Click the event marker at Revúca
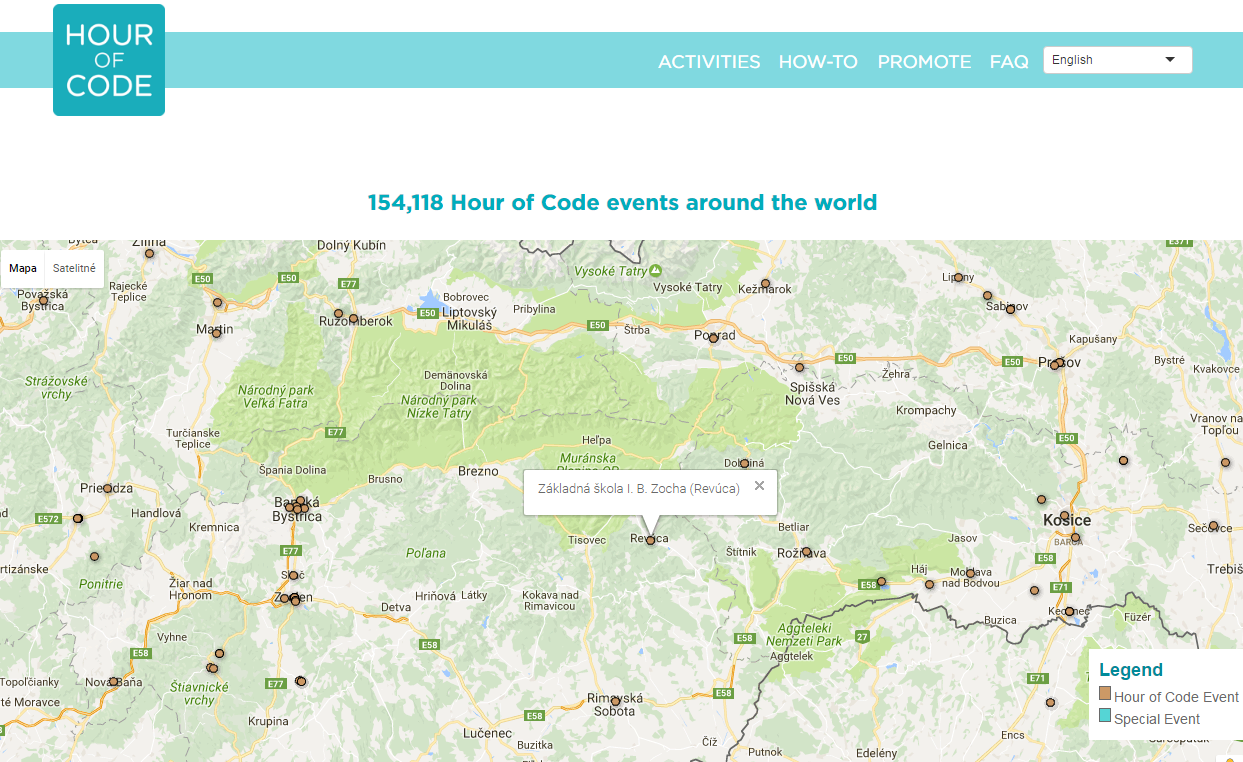This screenshot has width=1243, height=762. (x=650, y=540)
